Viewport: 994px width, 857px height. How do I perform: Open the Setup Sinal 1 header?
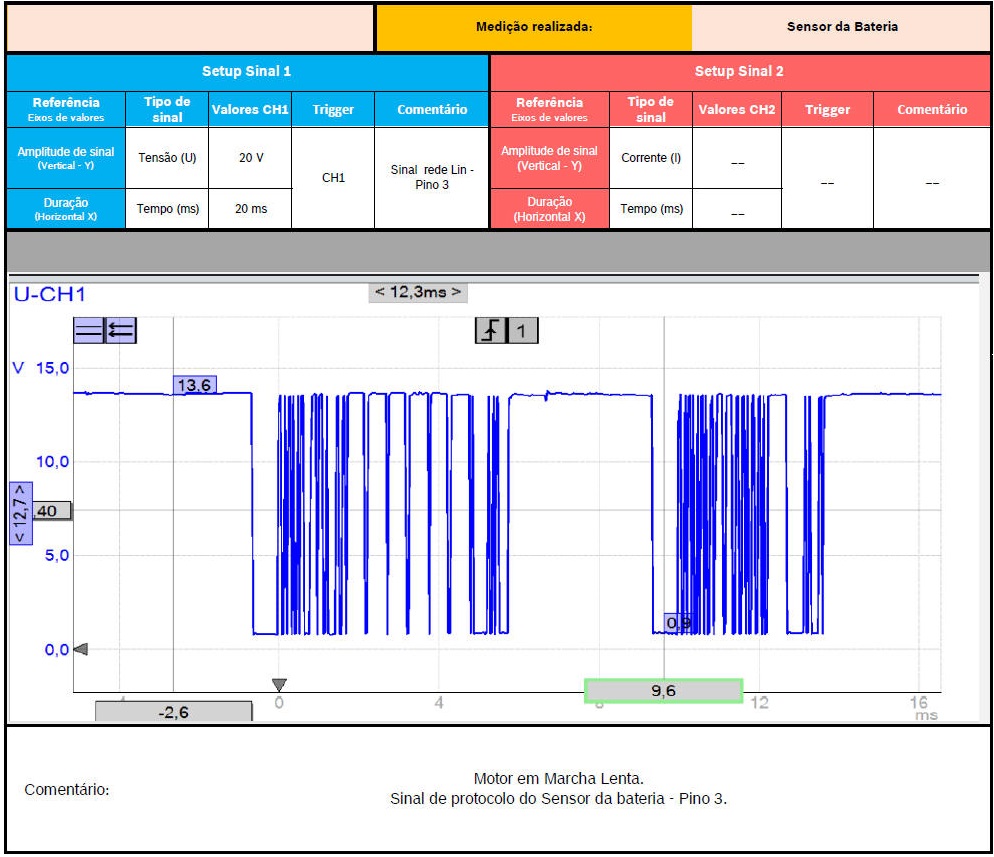247,71
